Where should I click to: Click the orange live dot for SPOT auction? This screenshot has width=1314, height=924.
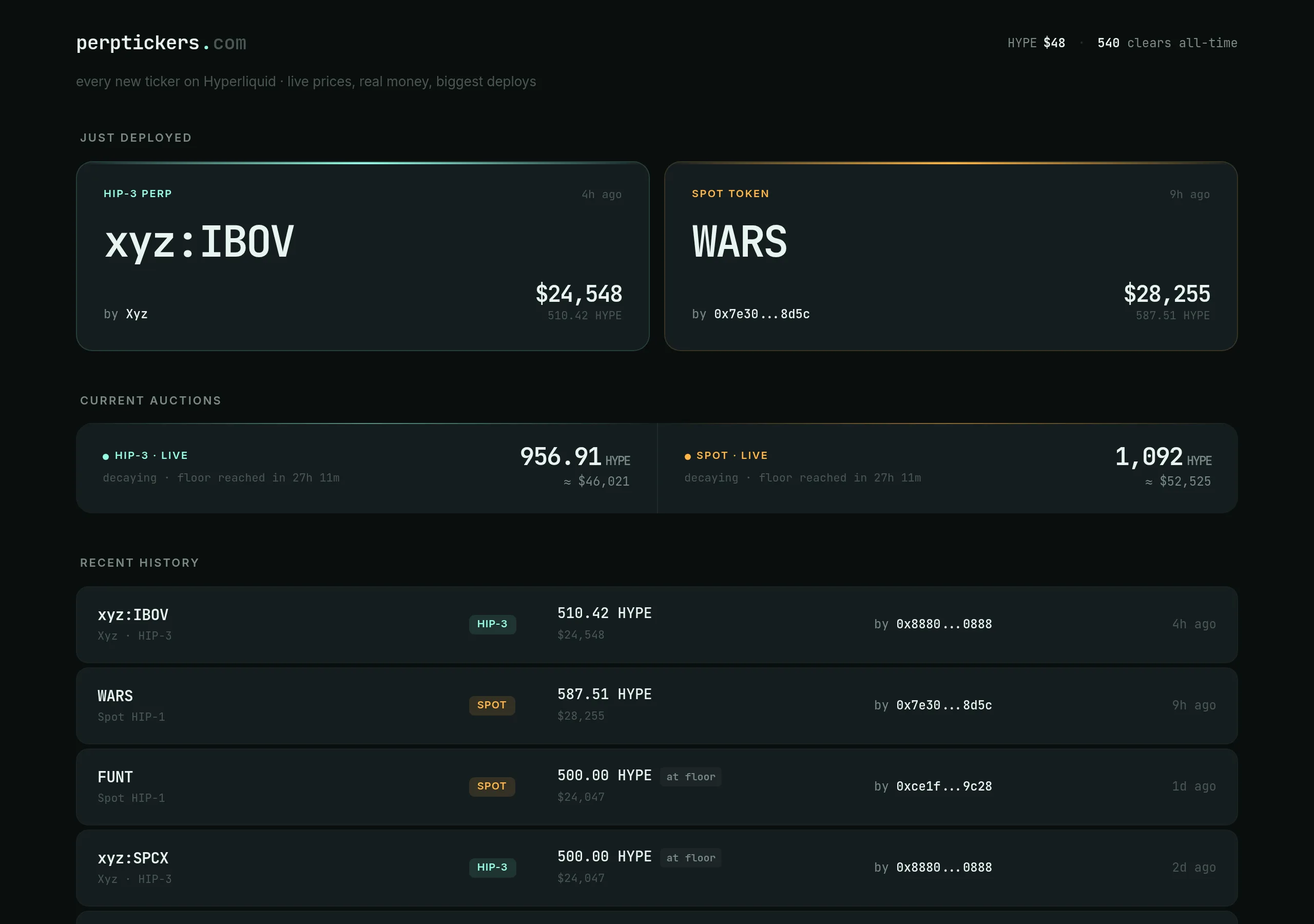(x=687, y=456)
